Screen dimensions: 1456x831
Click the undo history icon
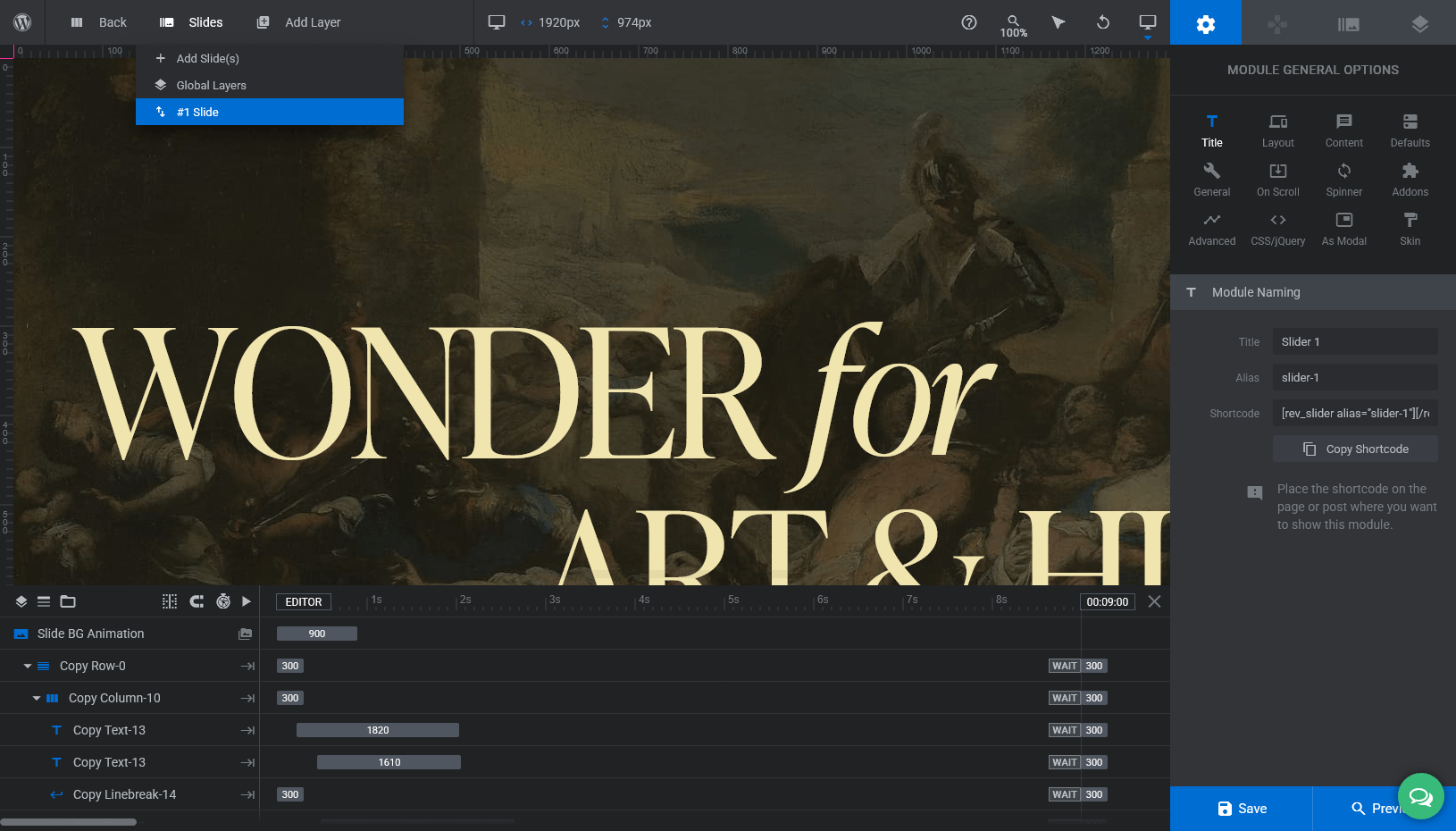[1103, 22]
